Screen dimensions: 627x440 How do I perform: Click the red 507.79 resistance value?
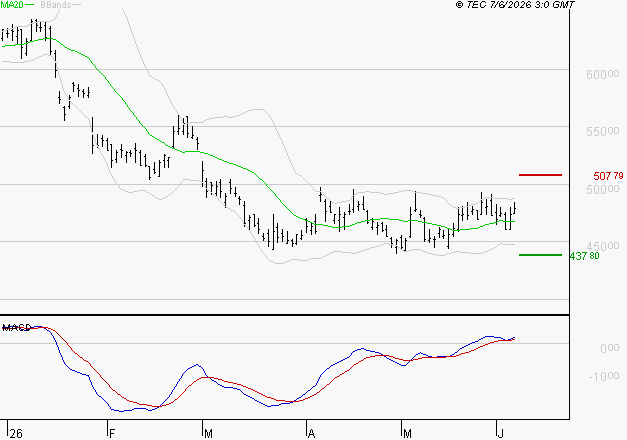608,176
